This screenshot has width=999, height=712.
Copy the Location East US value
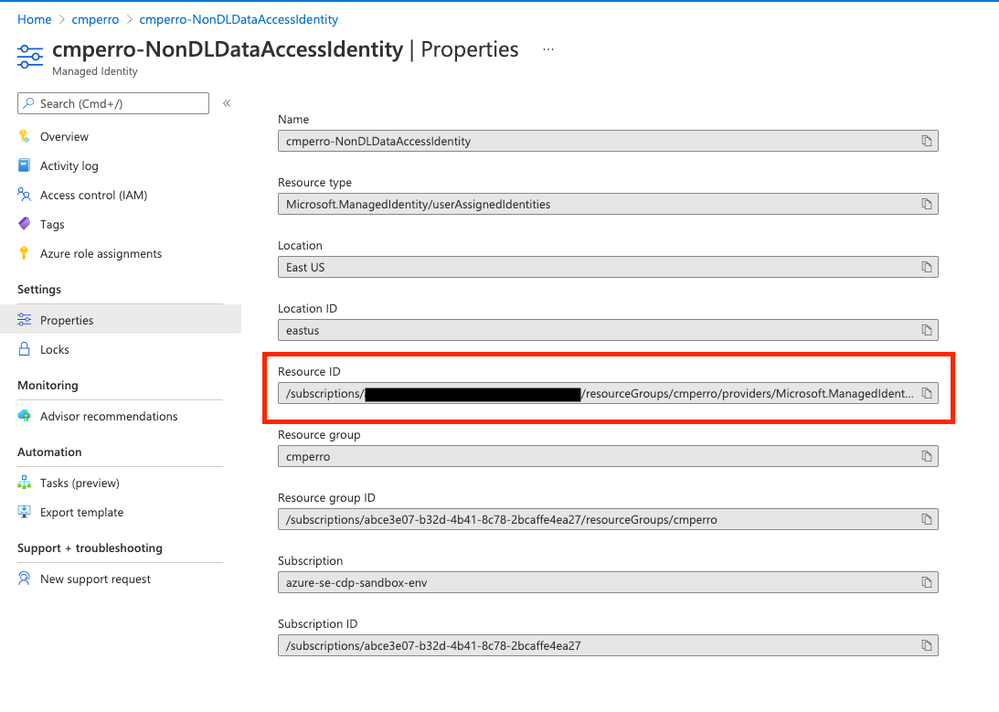click(926, 267)
